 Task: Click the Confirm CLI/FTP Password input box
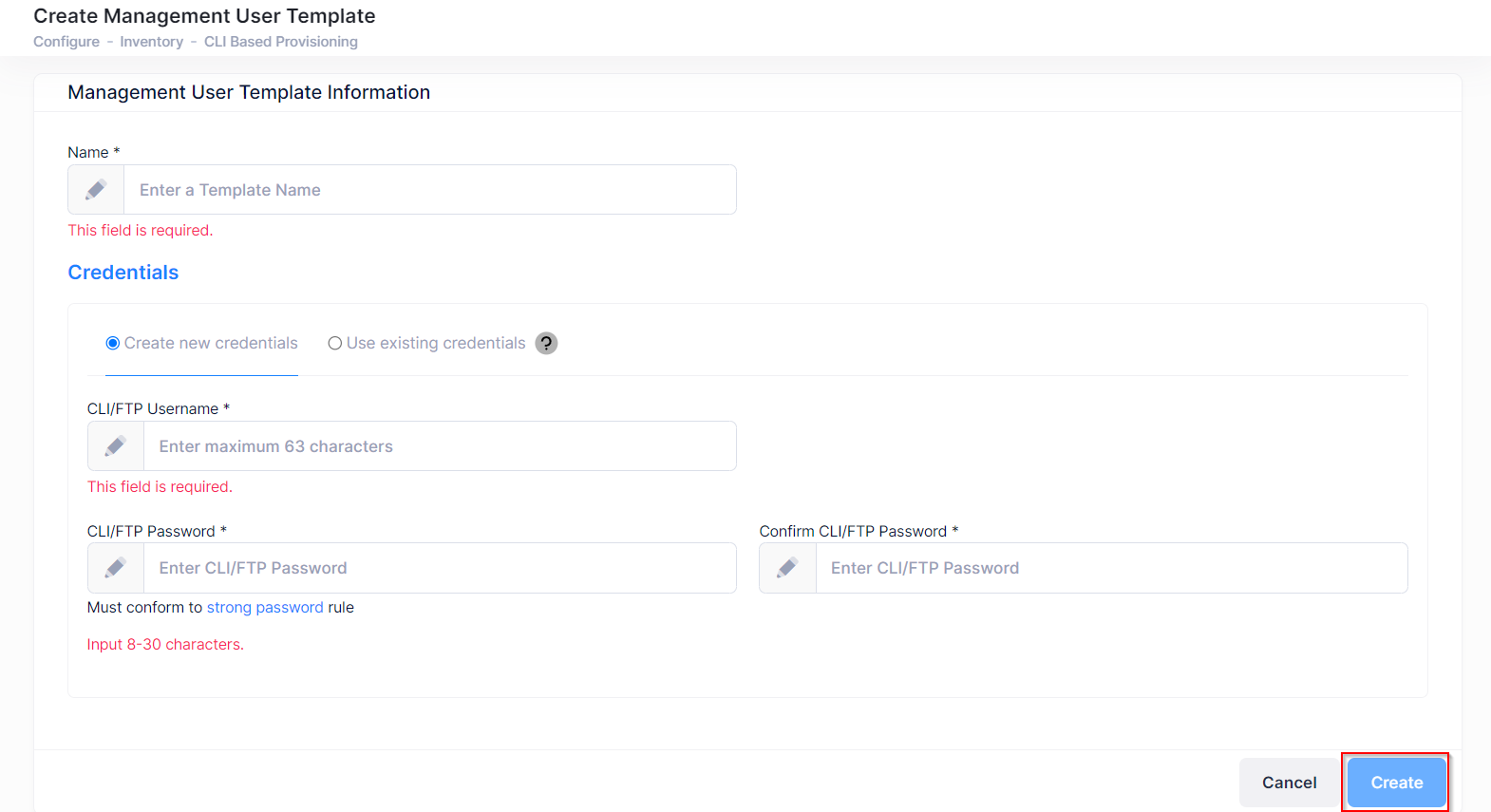[x=1110, y=568]
